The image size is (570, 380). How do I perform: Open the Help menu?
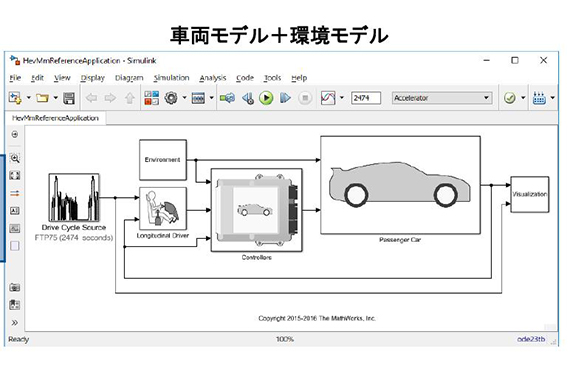[299, 78]
